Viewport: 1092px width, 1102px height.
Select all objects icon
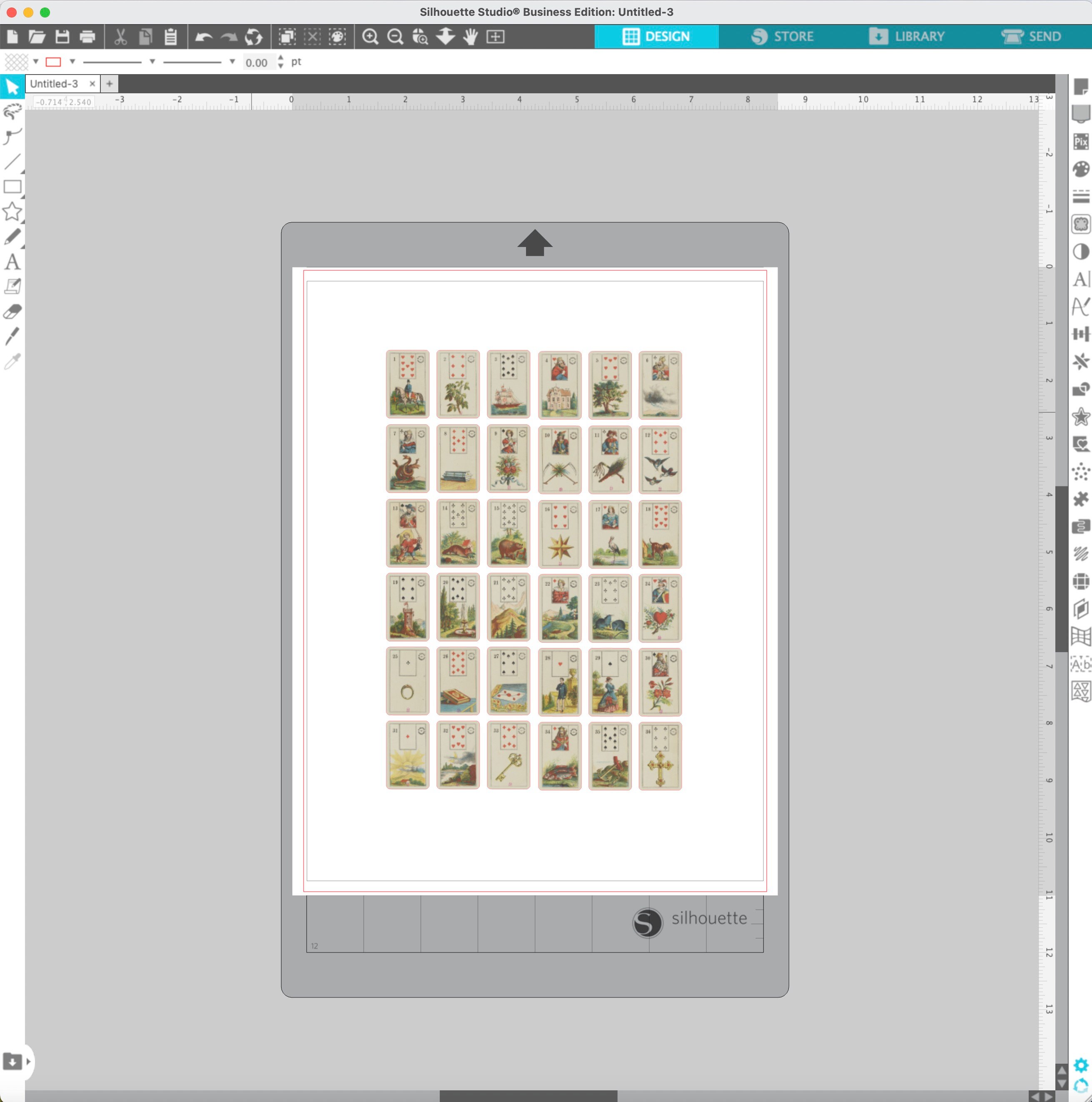coord(287,37)
